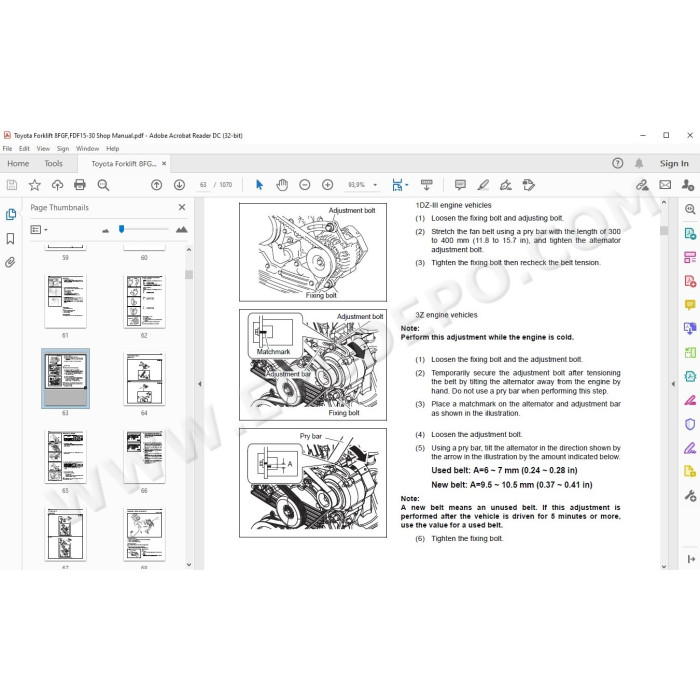
Task: Select page 66 thumbnail
Action: point(144,457)
